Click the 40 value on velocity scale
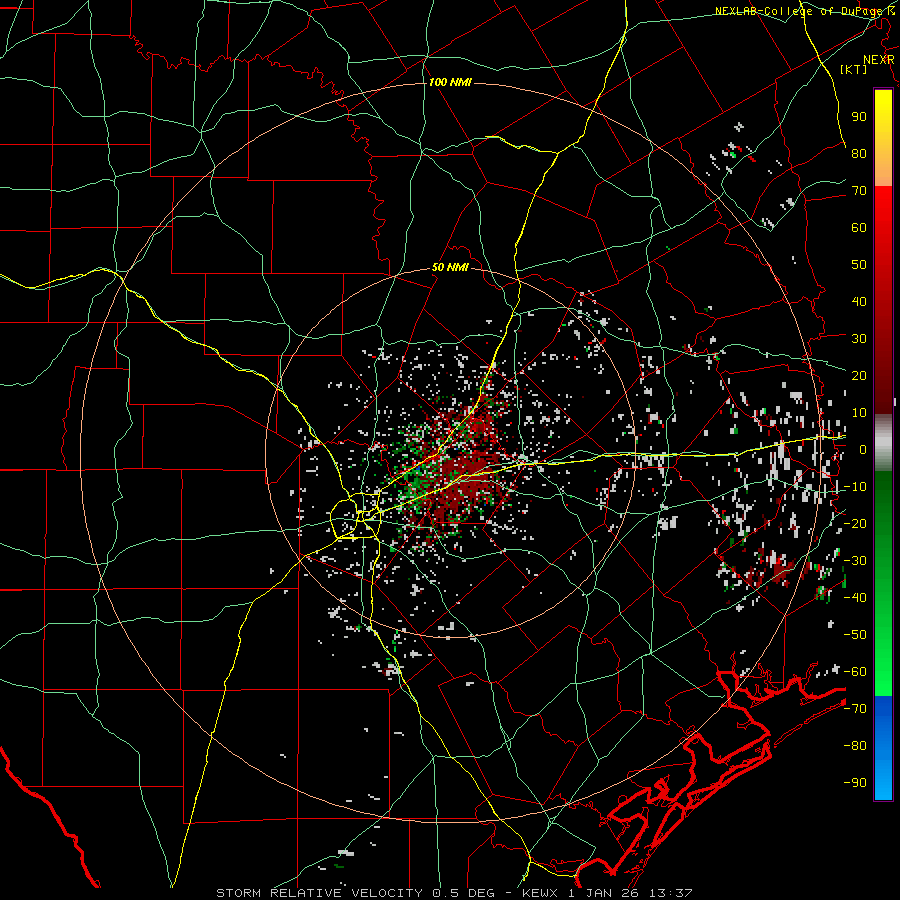900x900 pixels. pos(859,302)
